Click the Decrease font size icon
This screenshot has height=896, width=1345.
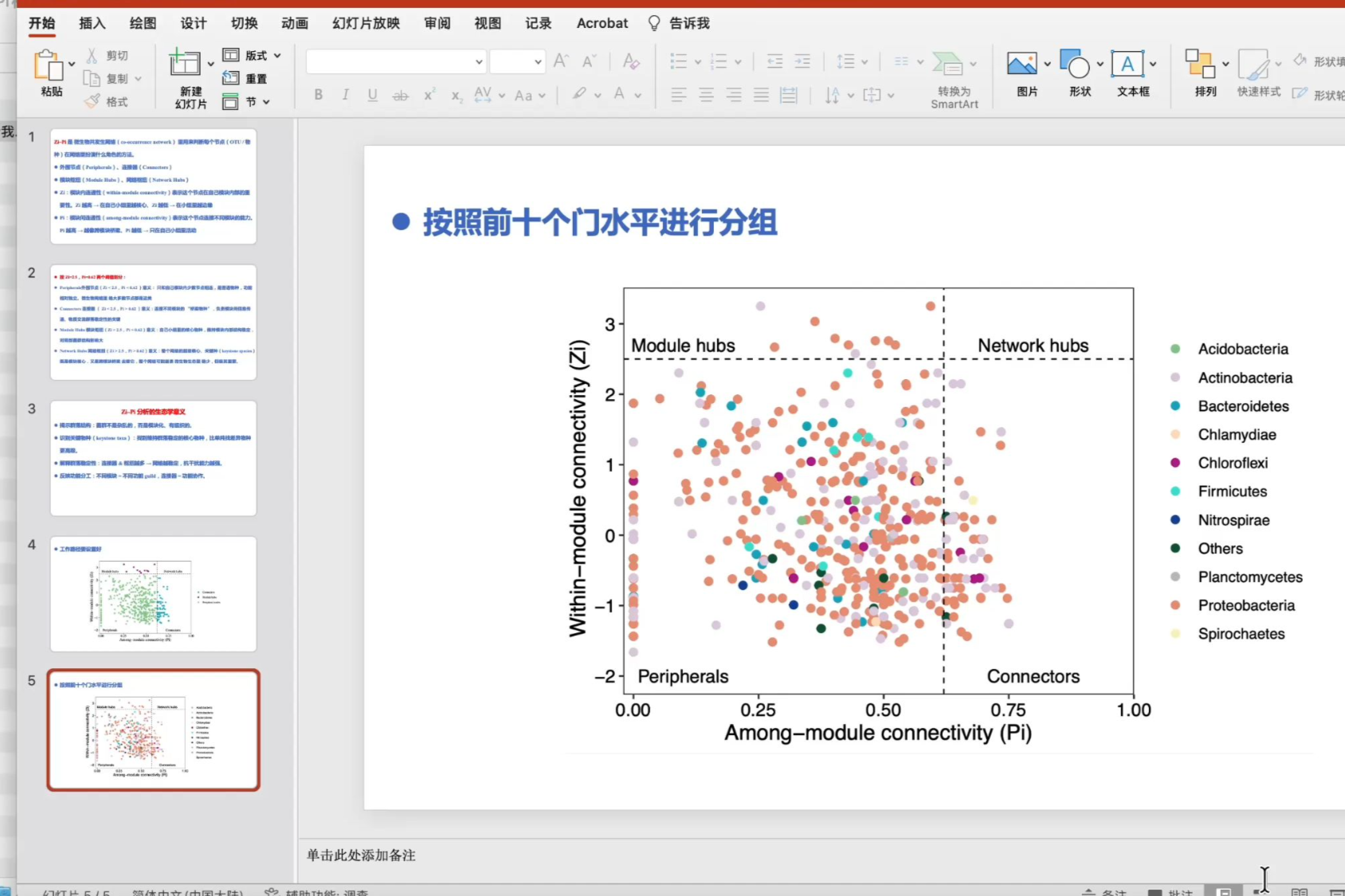[590, 61]
